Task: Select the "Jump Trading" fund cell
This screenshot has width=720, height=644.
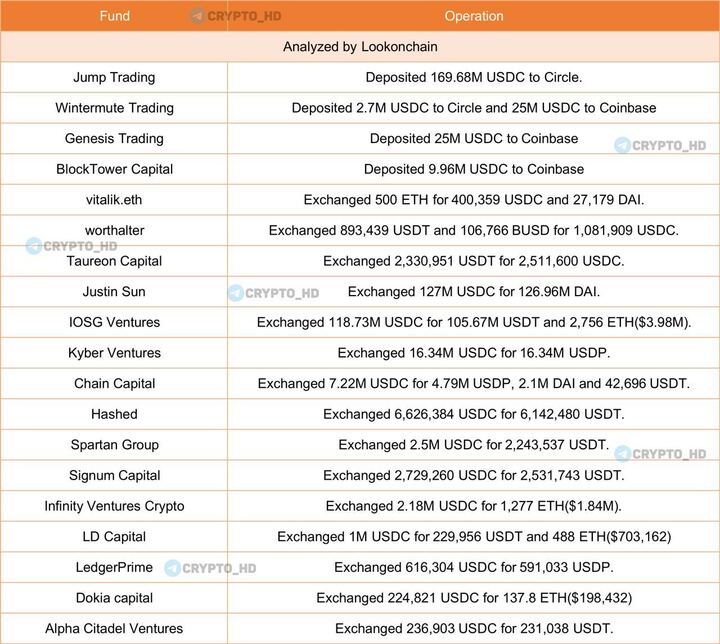Action: coord(114,77)
